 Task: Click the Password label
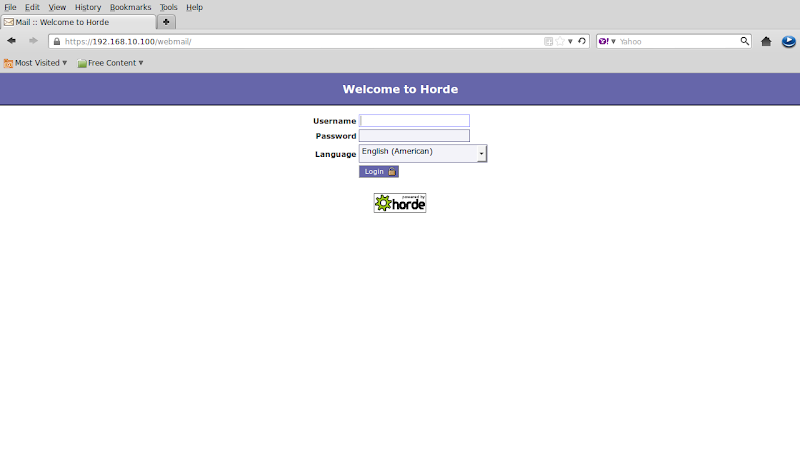(x=336, y=136)
